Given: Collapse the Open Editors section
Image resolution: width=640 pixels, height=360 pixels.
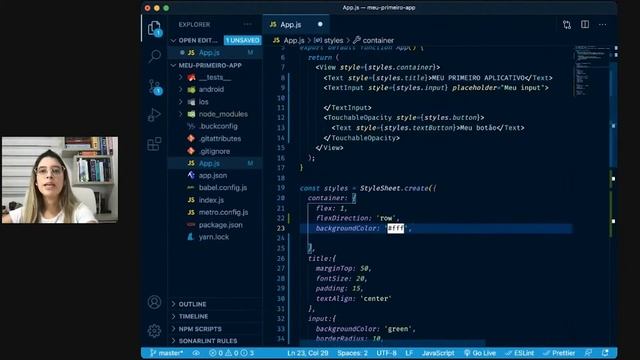Looking at the screenshot, I should click(173, 40).
